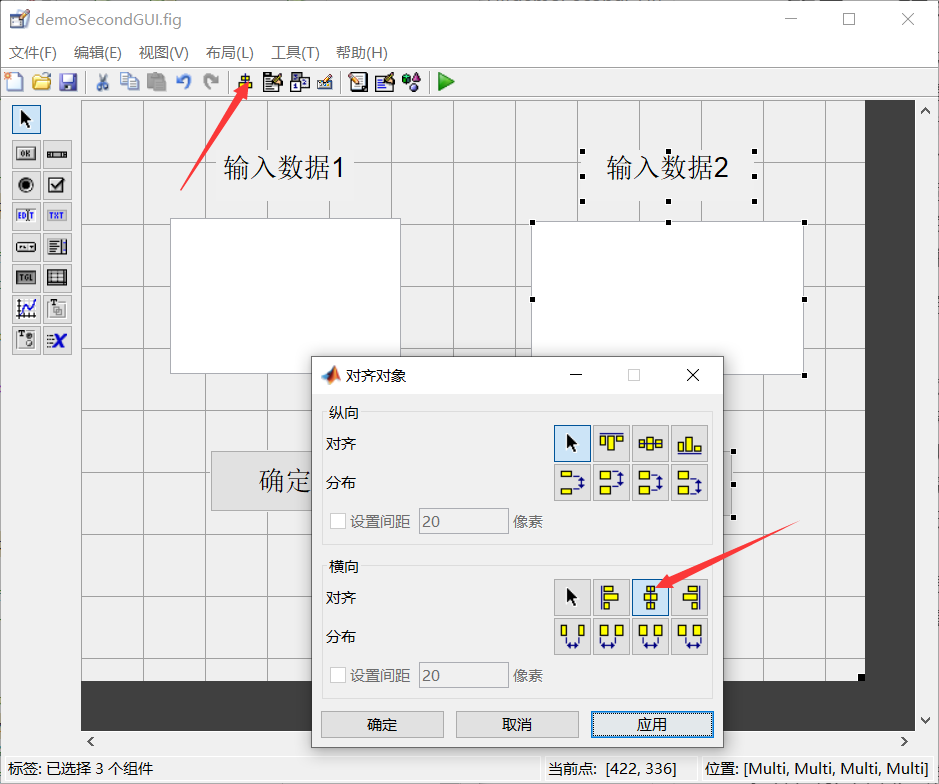Toggle center alignment in the 横向 section
The height and width of the screenshot is (784, 939).
[x=650, y=597]
